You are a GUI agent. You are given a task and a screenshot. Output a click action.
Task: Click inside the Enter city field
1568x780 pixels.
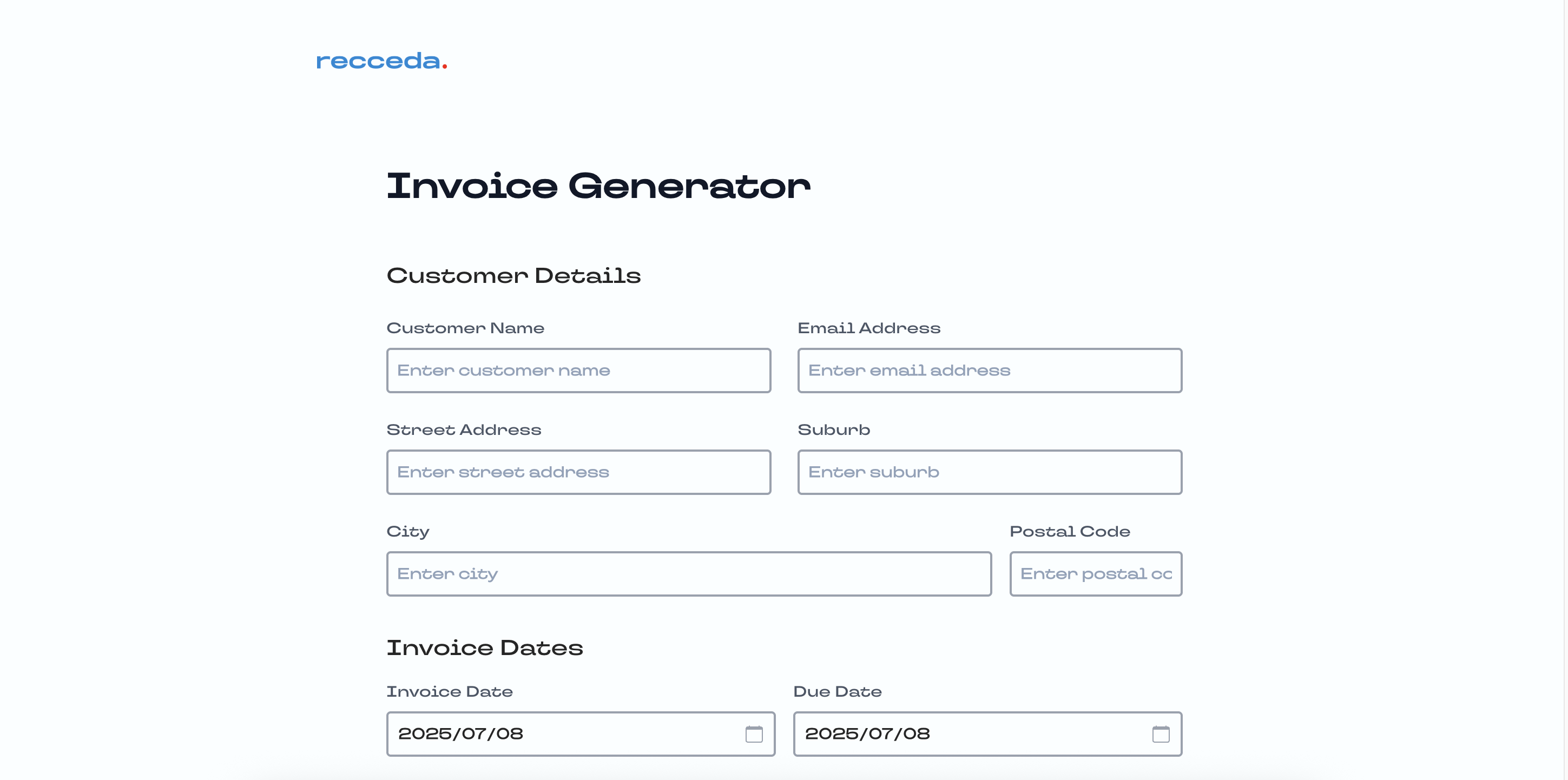[688, 574]
